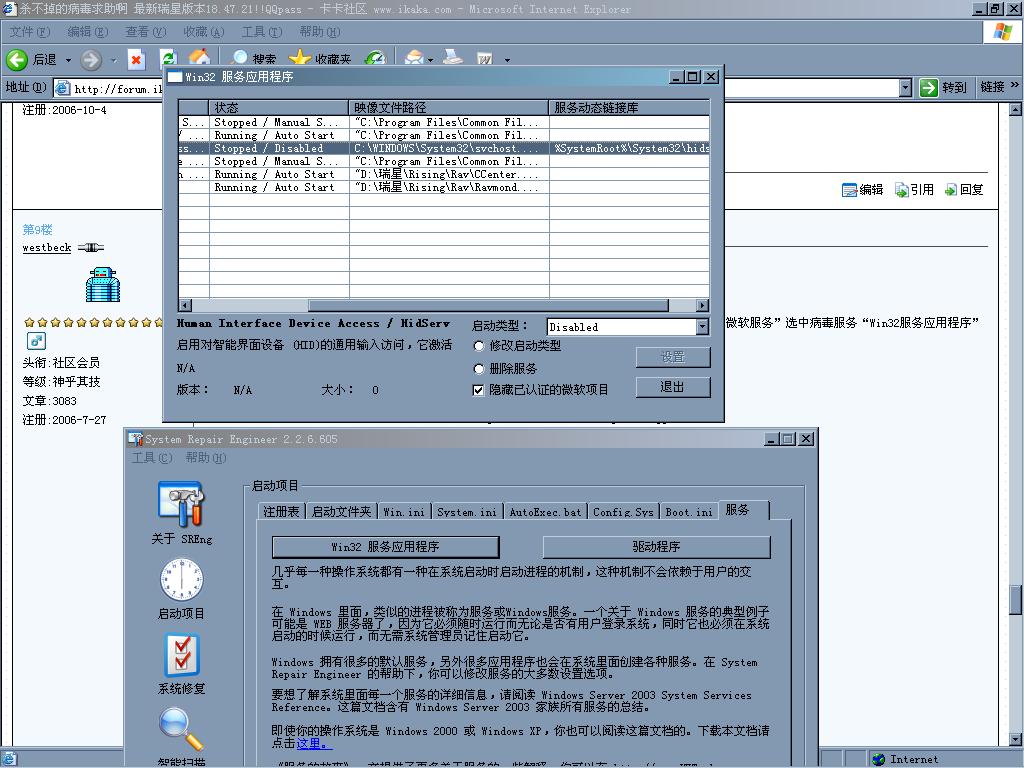Toggle the 隐藏已认证的微软项目 checkbox
This screenshot has height=768, width=1024.
(478, 390)
